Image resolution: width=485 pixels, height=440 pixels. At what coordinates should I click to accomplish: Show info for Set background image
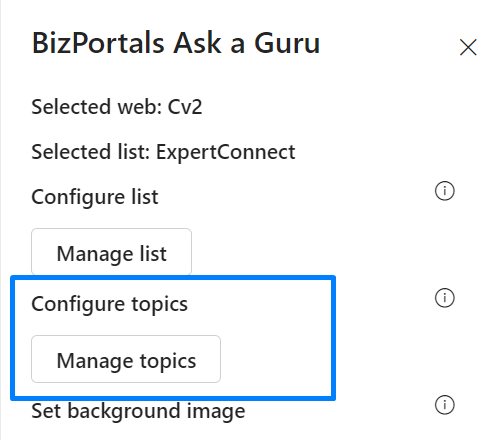point(445,405)
